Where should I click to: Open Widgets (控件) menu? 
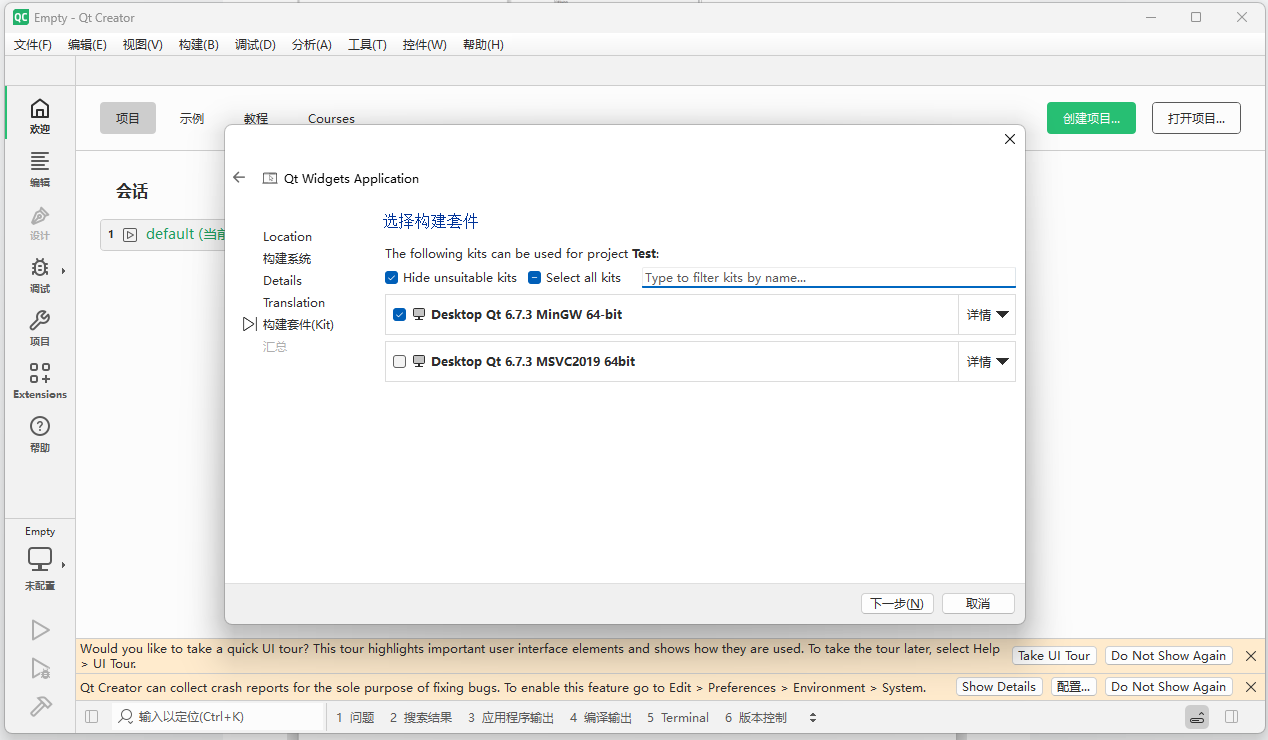click(424, 45)
